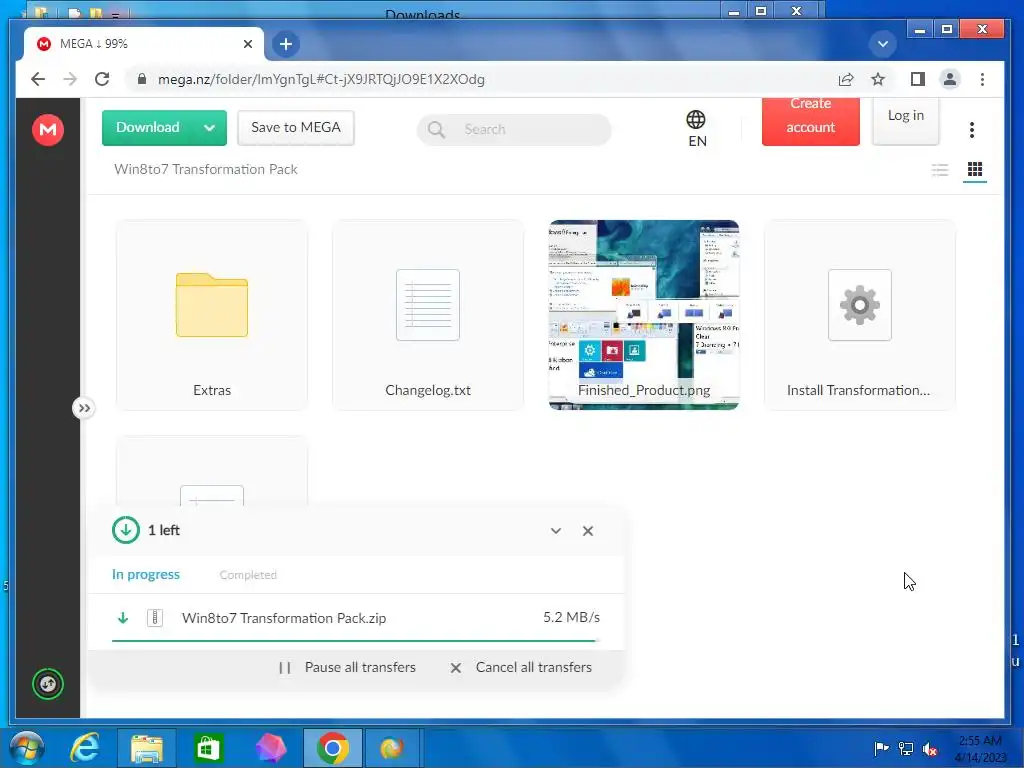Click the Win8to7 Transformation Pack.zip transfer row

[x=356, y=618]
